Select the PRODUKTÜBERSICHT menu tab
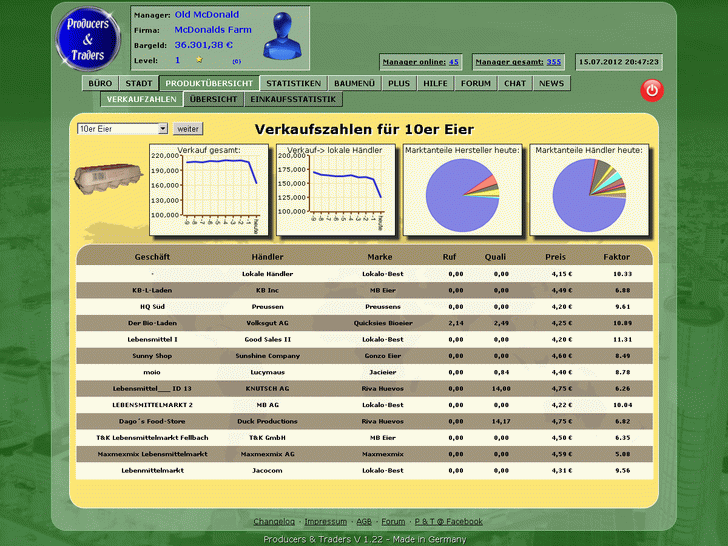728x546 pixels. click(x=209, y=84)
